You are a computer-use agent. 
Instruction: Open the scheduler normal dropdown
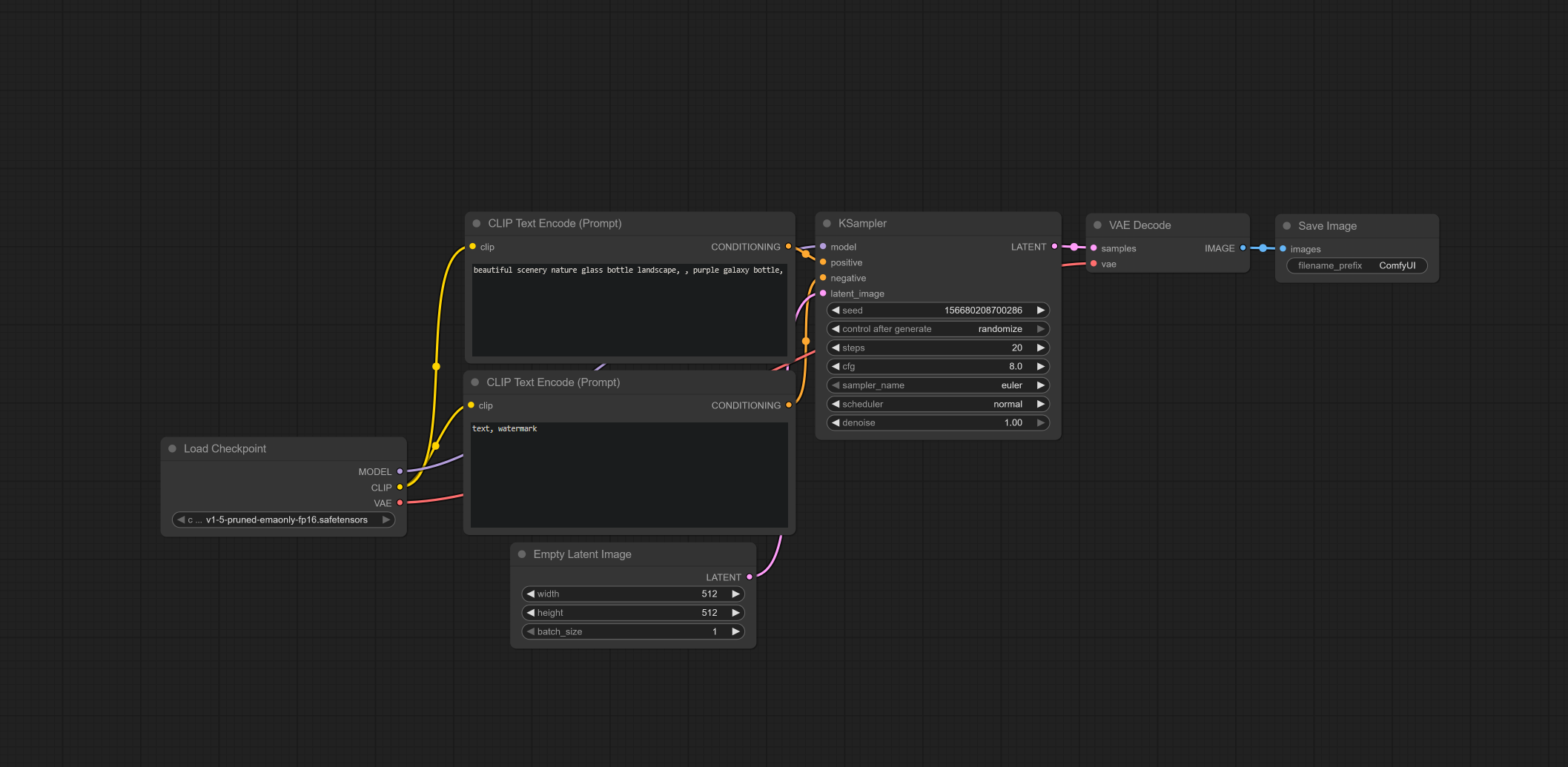click(x=938, y=404)
